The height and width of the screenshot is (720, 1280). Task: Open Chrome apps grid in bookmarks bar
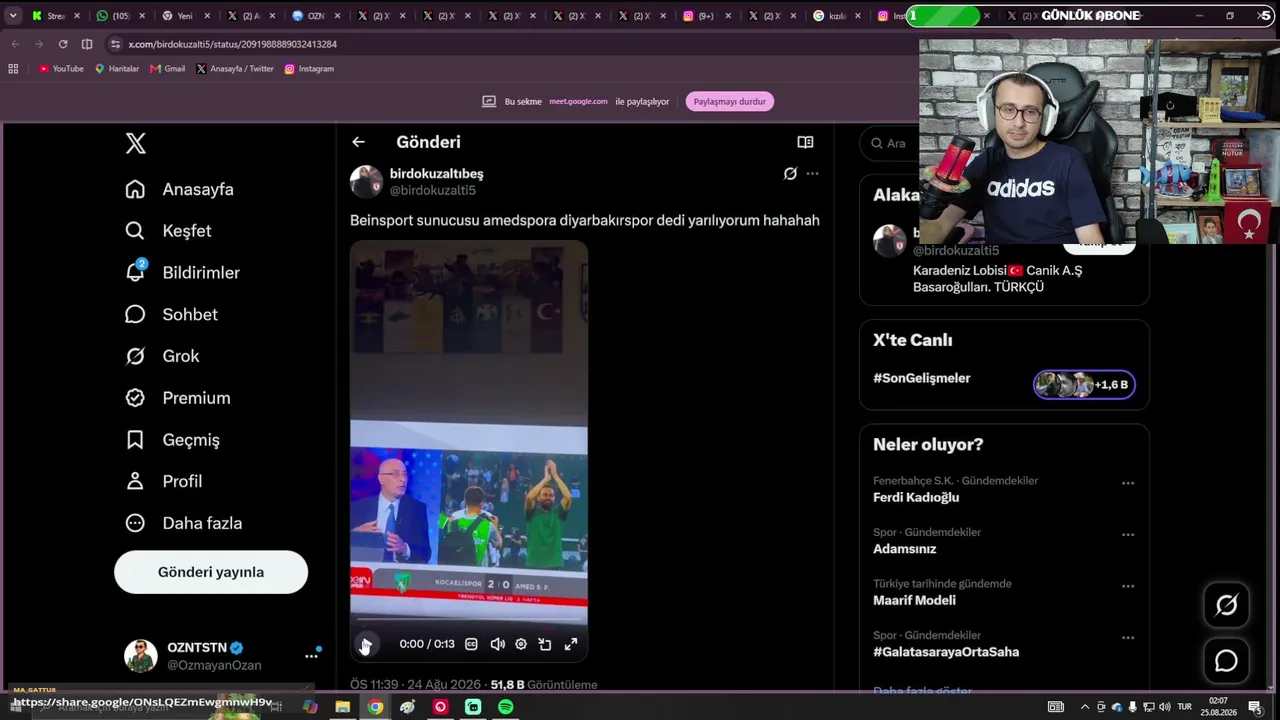[x=13, y=69]
